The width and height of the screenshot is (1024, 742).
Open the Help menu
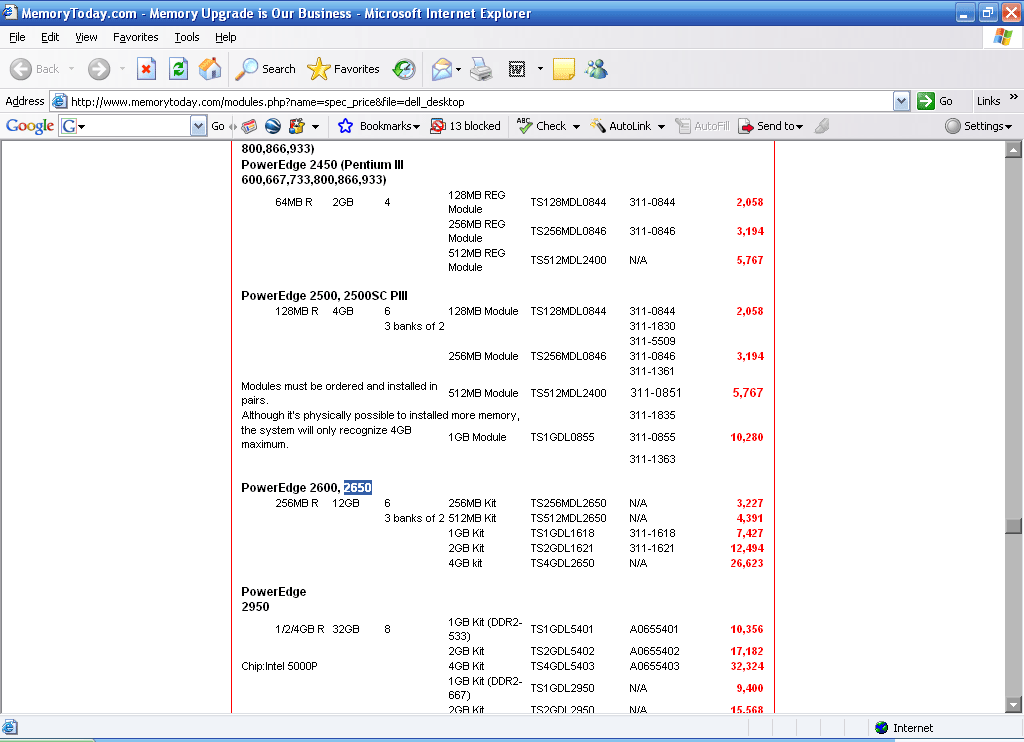pyautogui.click(x=226, y=37)
